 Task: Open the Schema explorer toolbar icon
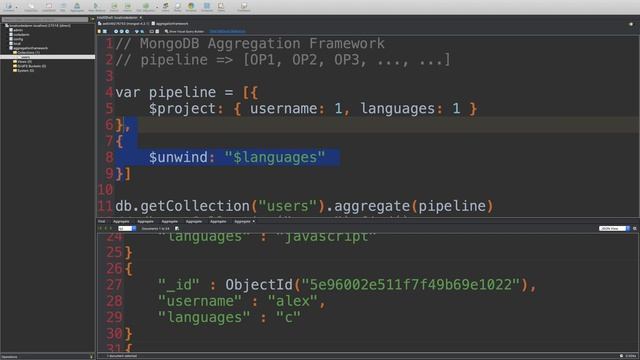[x=191, y=7]
